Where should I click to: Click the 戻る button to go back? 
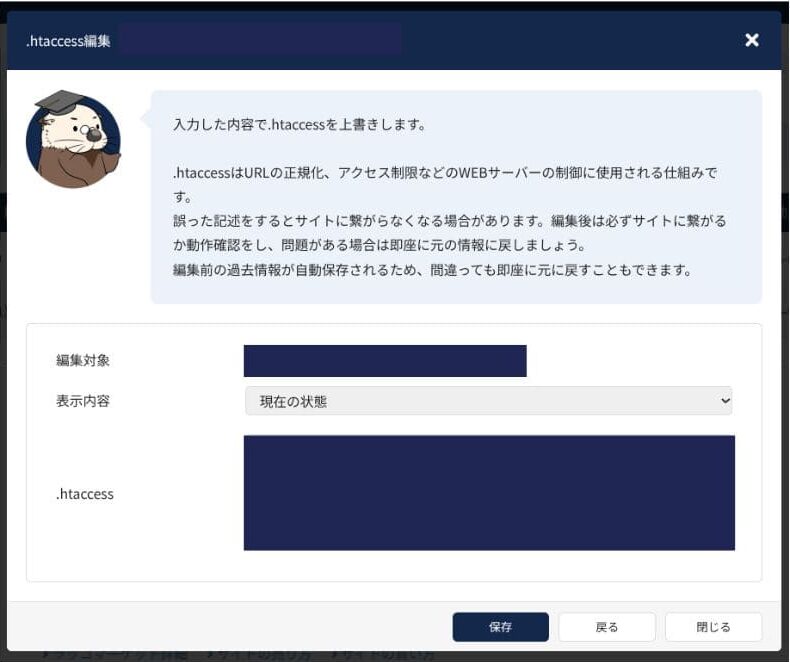tap(606, 627)
